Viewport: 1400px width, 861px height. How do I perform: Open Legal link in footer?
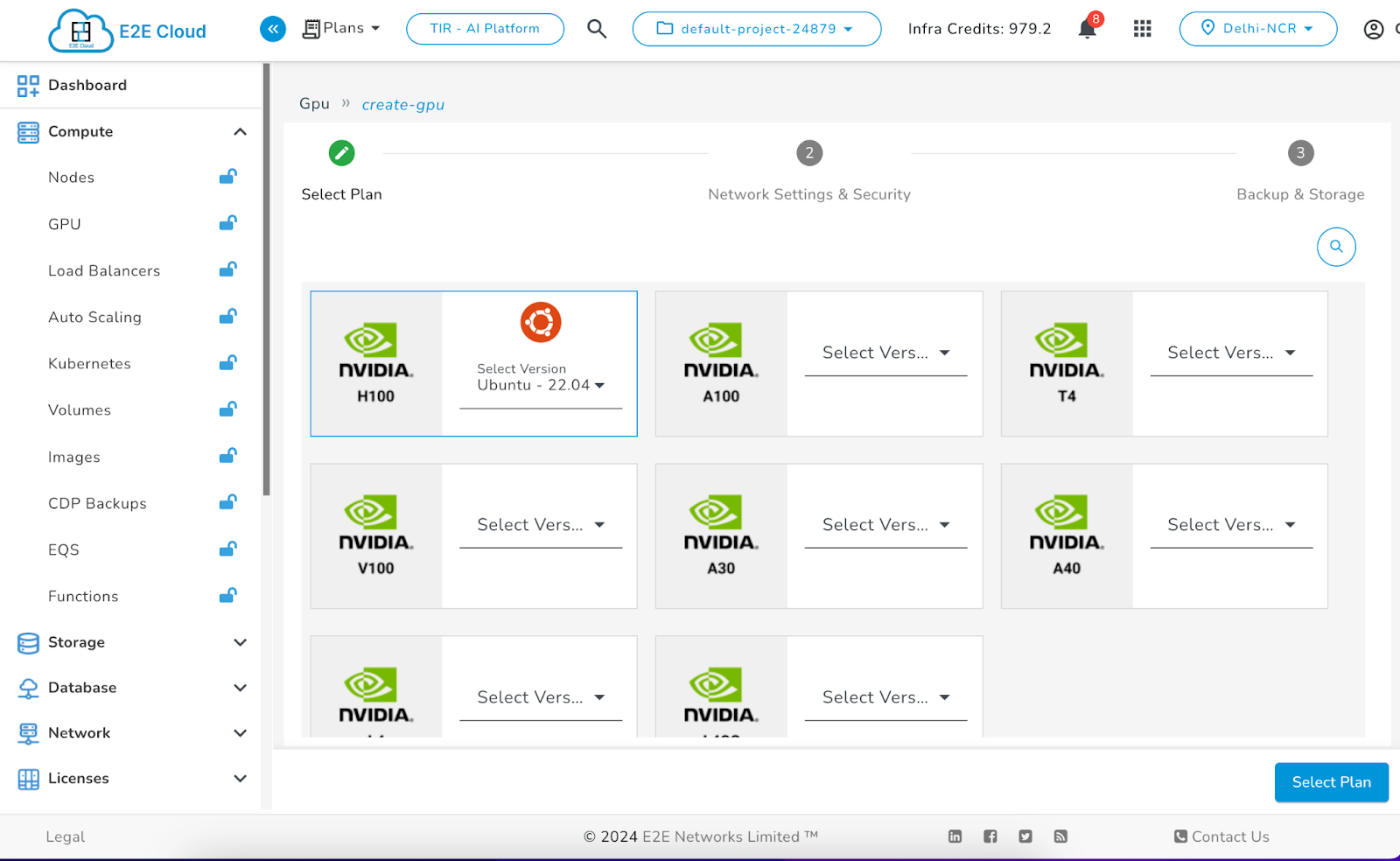point(66,837)
